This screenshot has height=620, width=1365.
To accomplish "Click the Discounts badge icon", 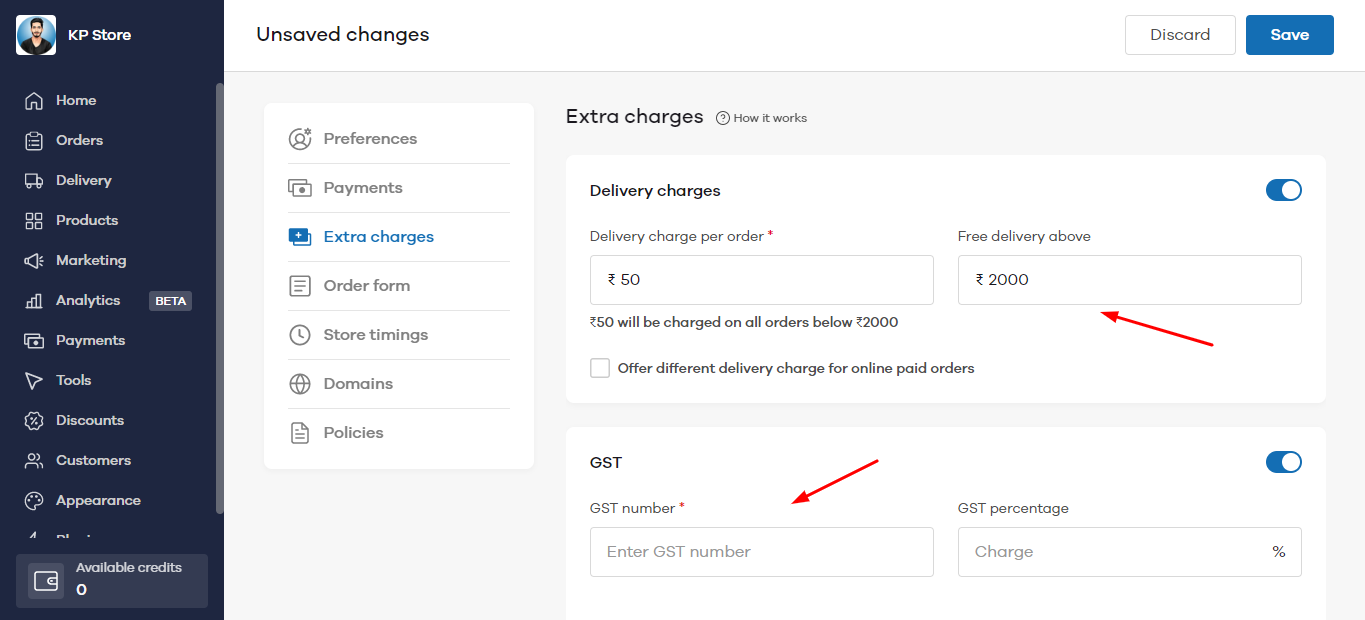I will coord(34,421).
